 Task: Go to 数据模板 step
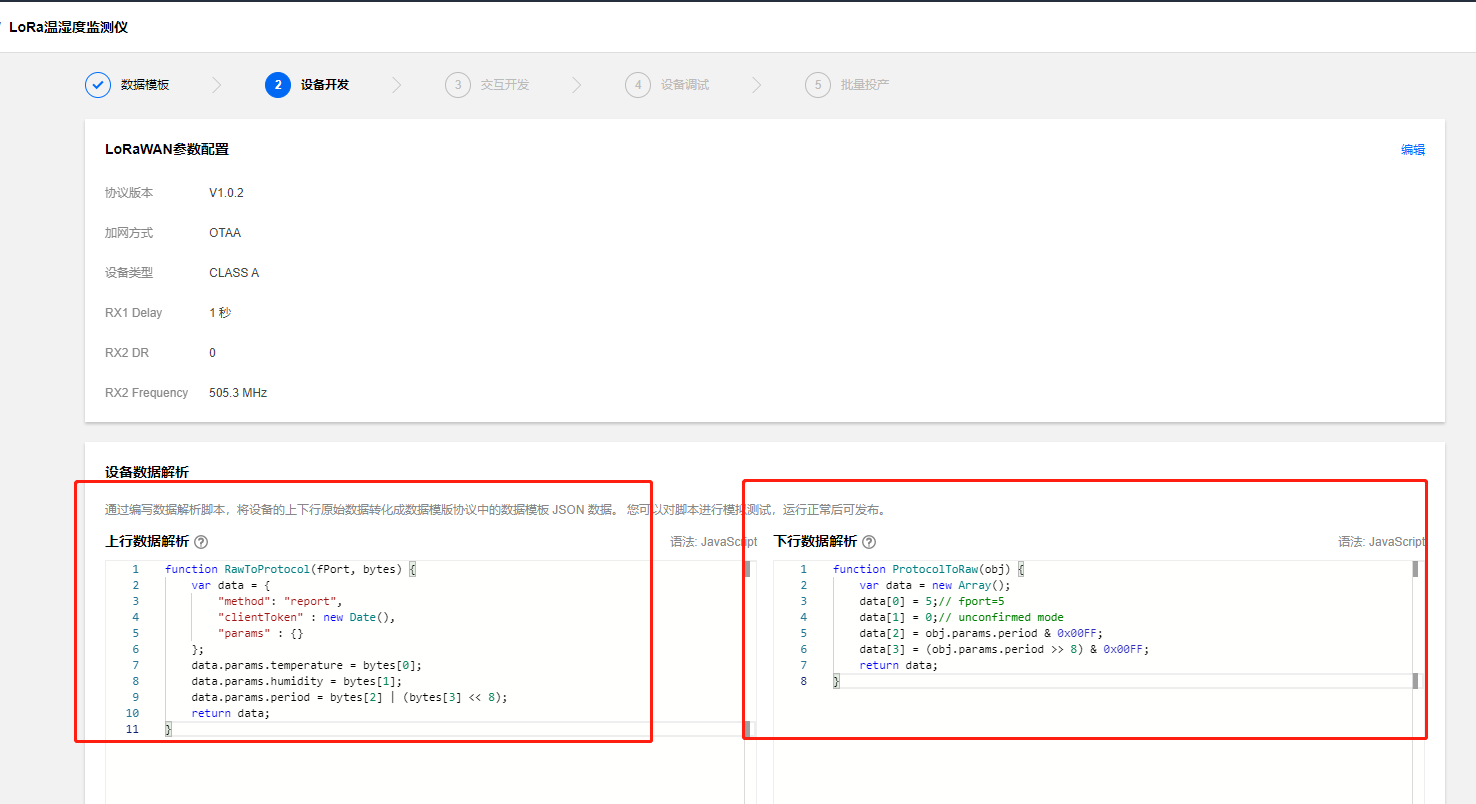click(145, 85)
